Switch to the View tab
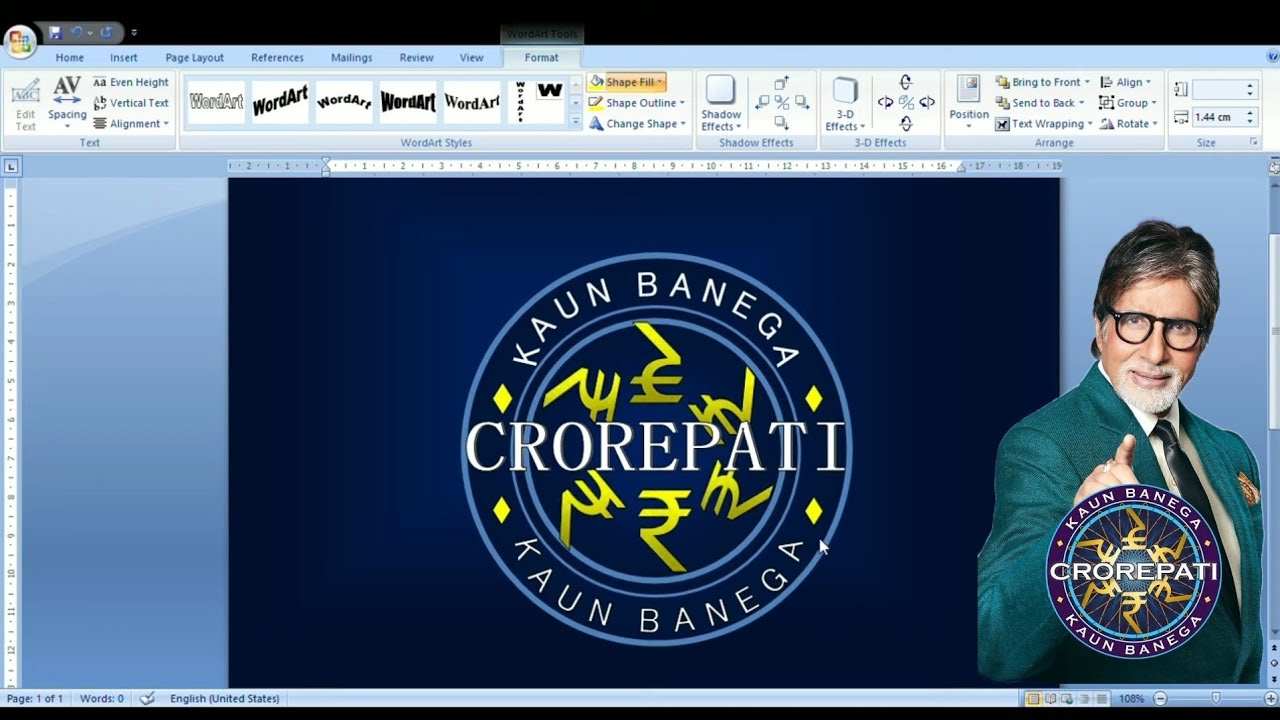The image size is (1280, 720). 472,58
